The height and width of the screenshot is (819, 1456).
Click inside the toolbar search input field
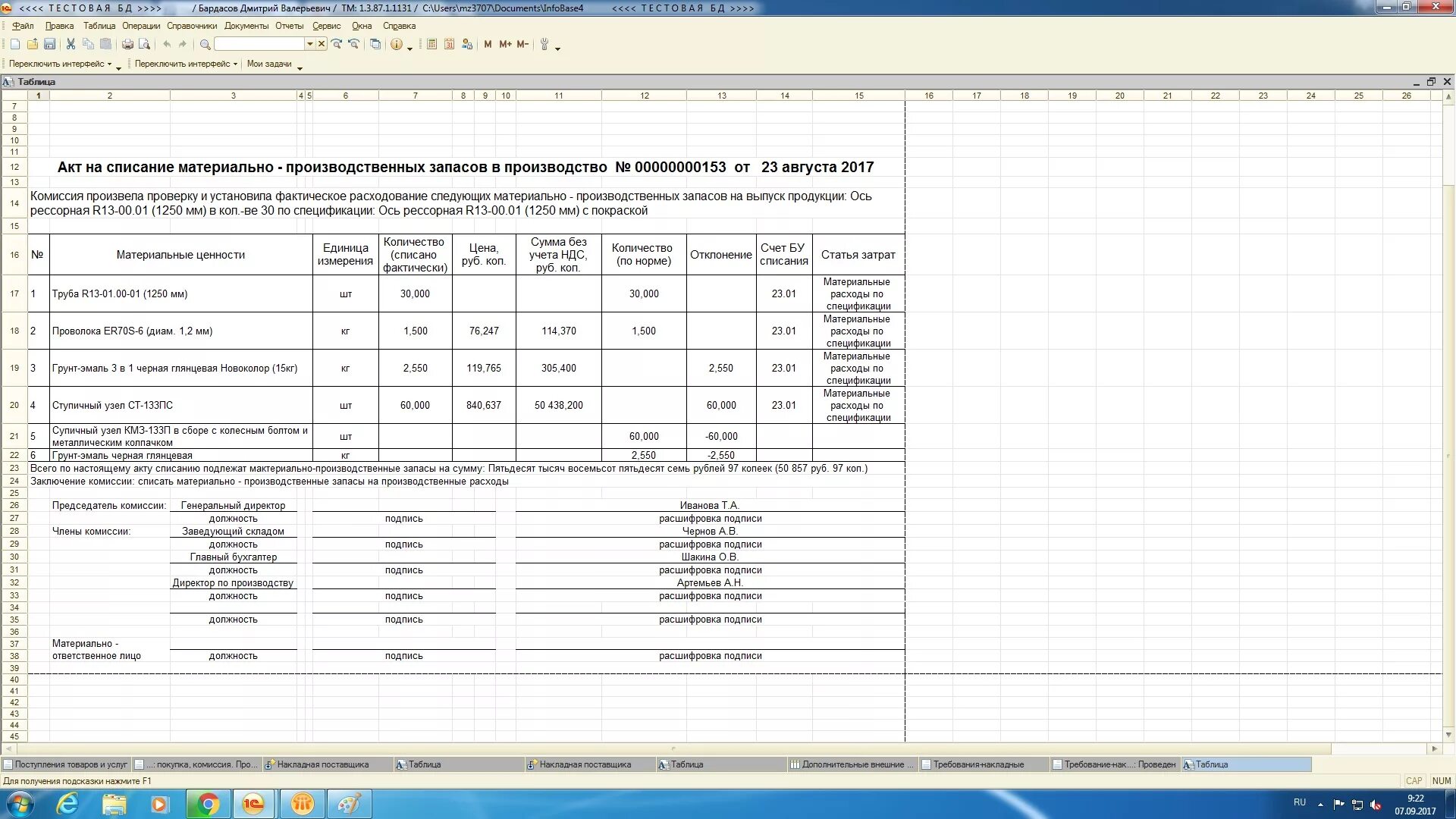259,44
